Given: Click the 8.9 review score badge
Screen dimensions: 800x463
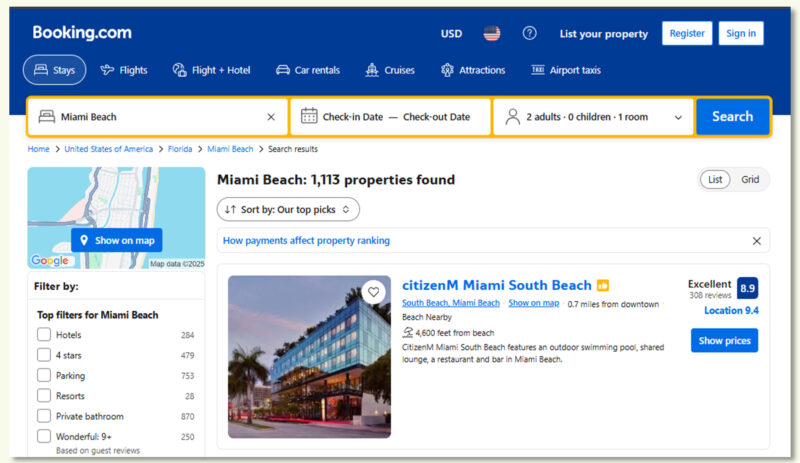Looking at the screenshot, I should click(x=747, y=288).
